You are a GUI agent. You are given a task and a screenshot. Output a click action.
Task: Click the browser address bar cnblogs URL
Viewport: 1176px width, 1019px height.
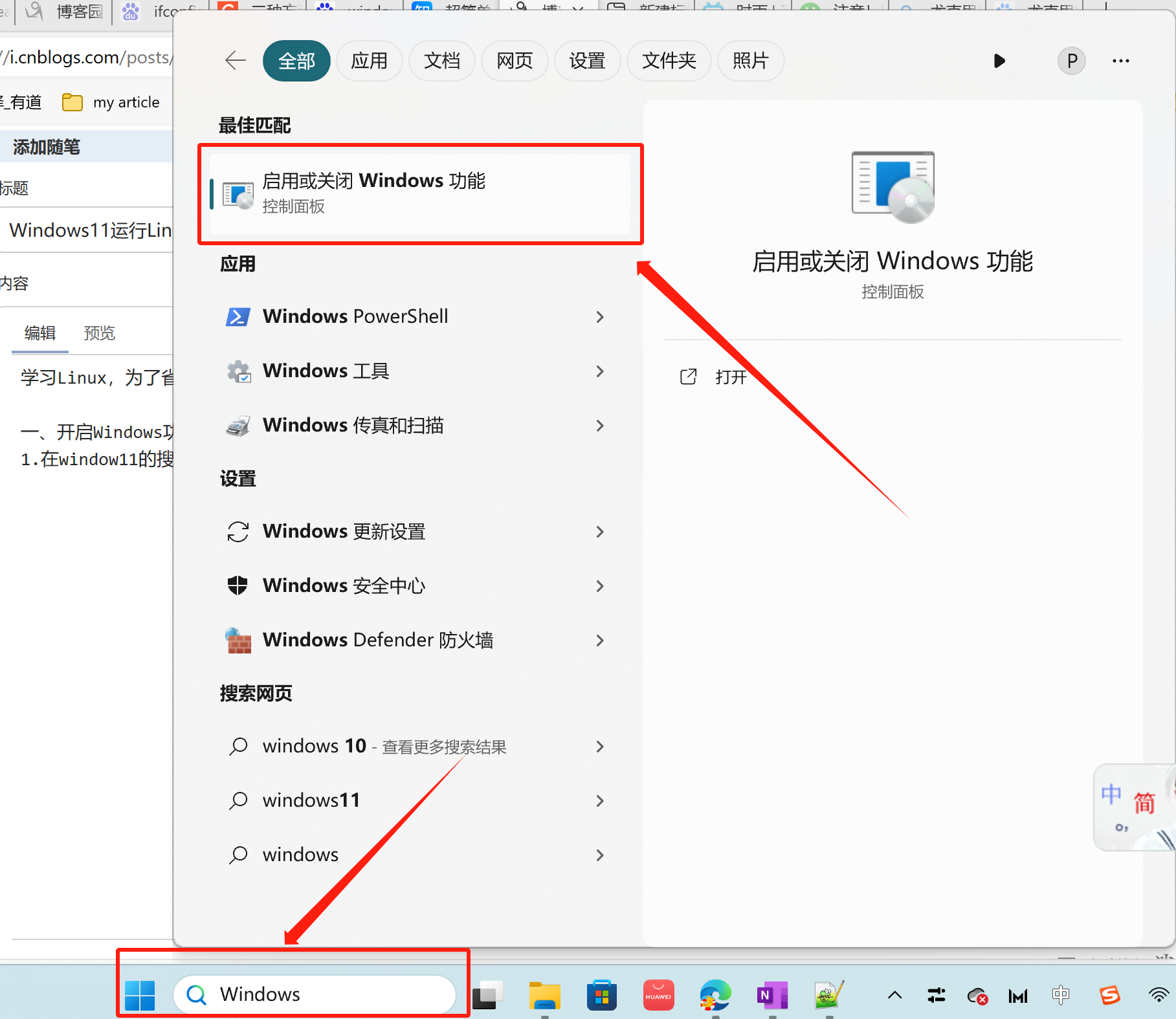[x=87, y=58]
